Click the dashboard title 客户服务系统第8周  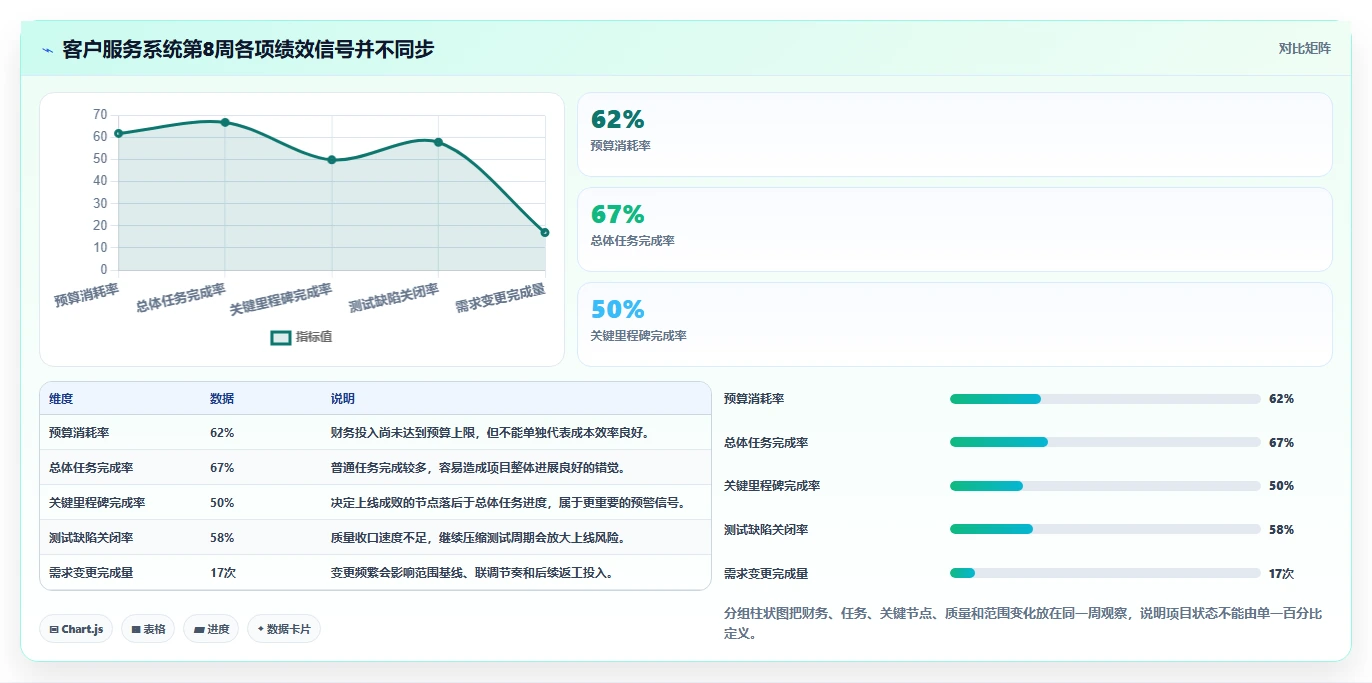pos(248,49)
